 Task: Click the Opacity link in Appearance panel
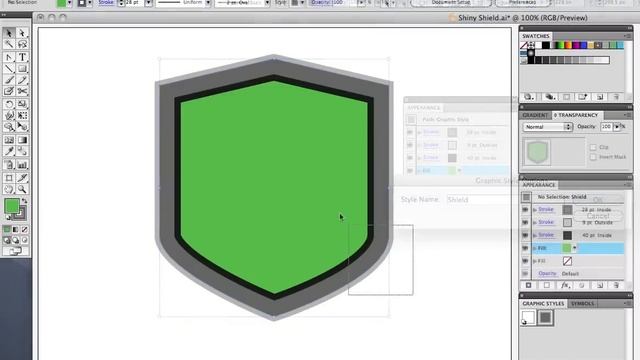[x=547, y=273]
